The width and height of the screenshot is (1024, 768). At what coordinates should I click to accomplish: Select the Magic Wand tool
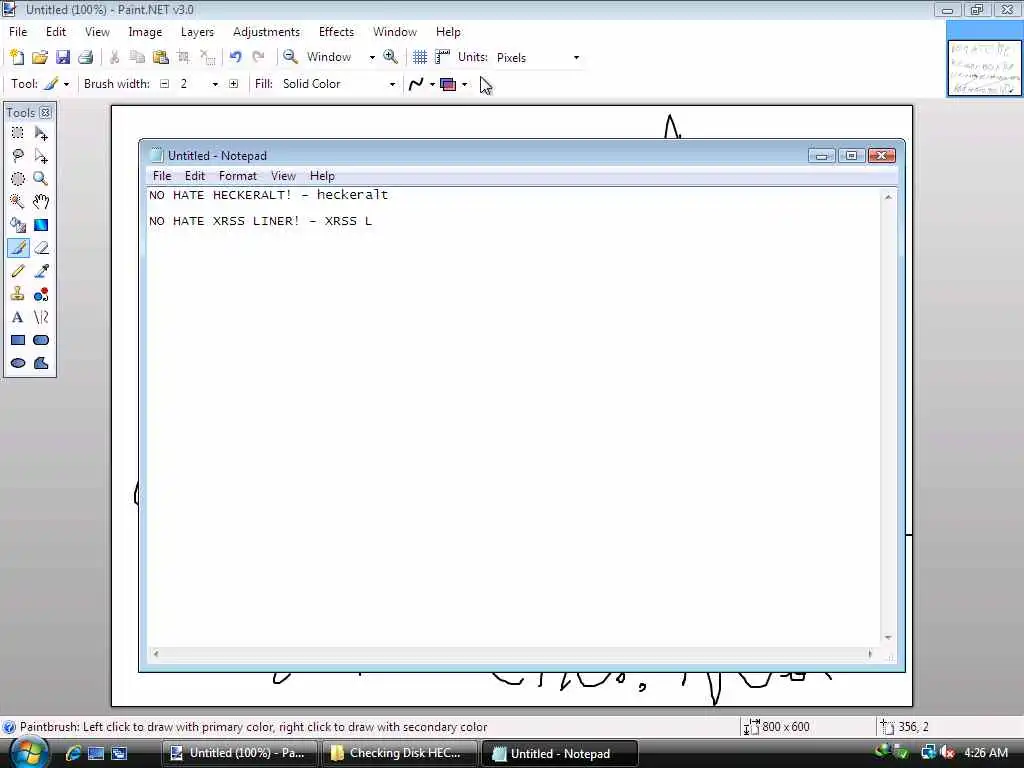click(x=18, y=202)
